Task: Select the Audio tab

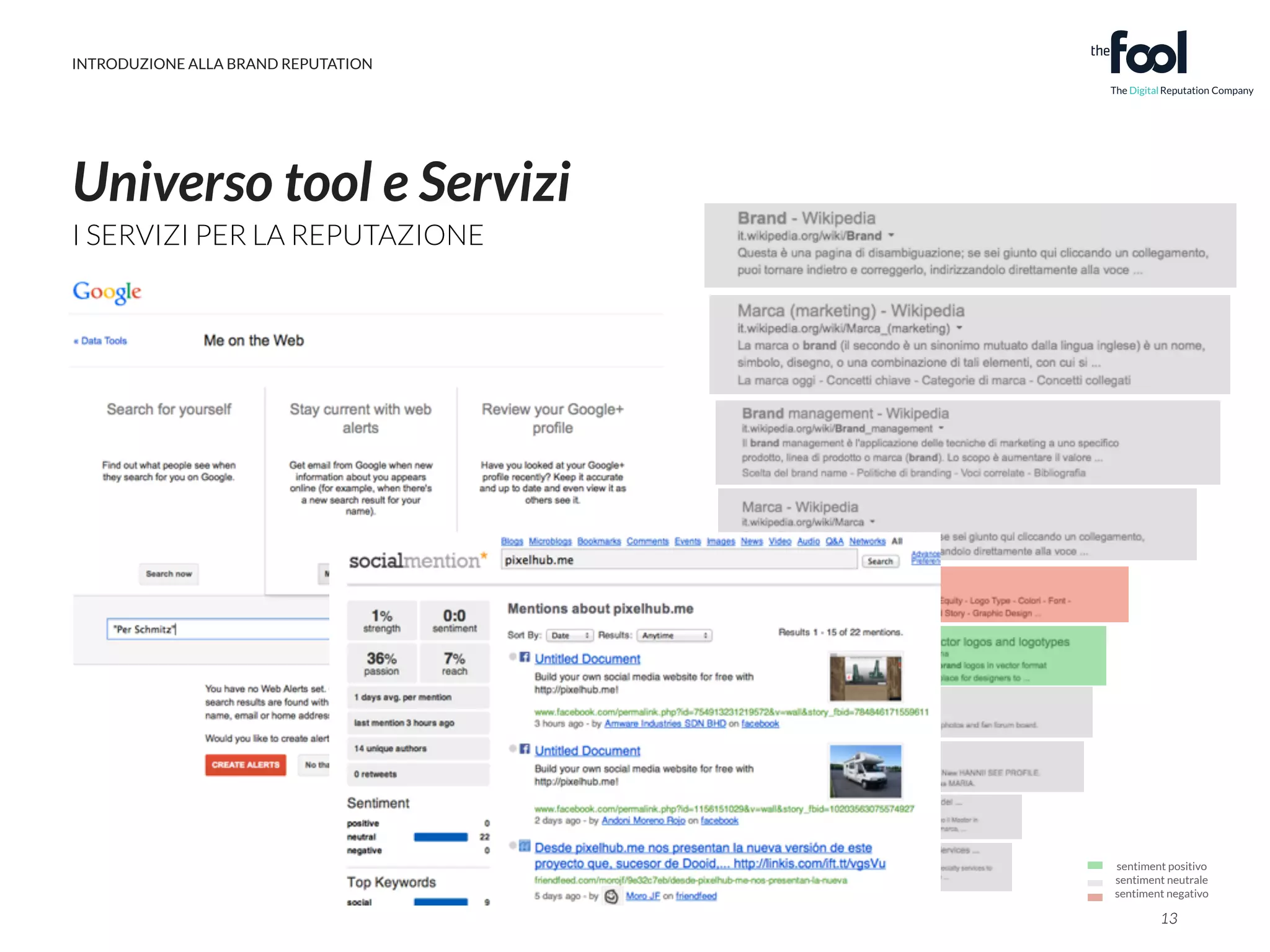Action: [808, 541]
